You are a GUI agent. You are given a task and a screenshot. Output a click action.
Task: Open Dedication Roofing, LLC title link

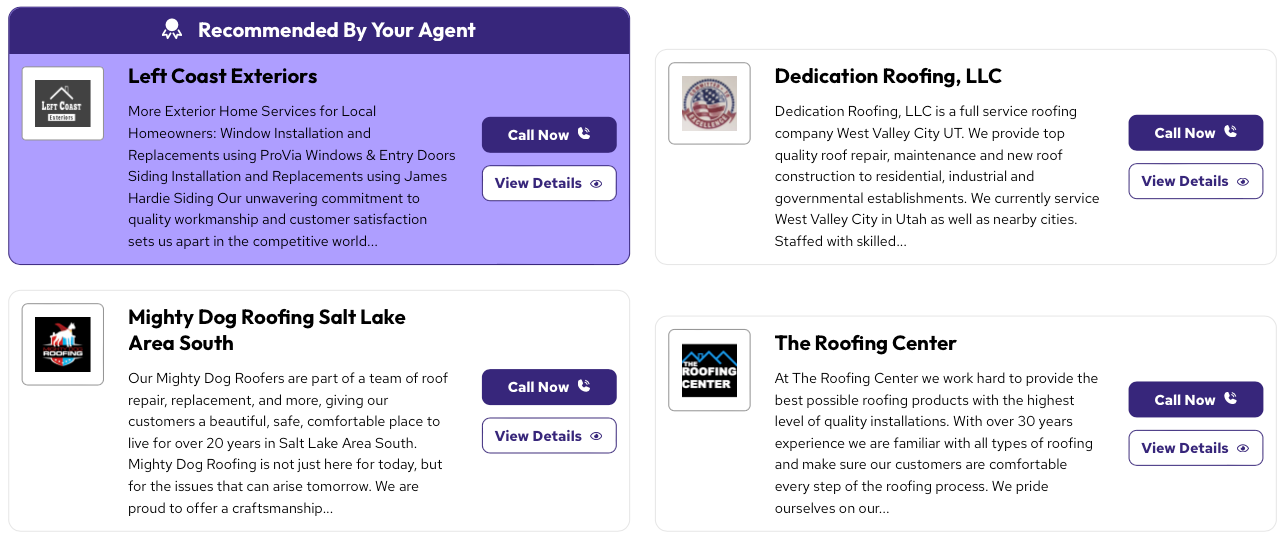pyautogui.click(x=887, y=76)
